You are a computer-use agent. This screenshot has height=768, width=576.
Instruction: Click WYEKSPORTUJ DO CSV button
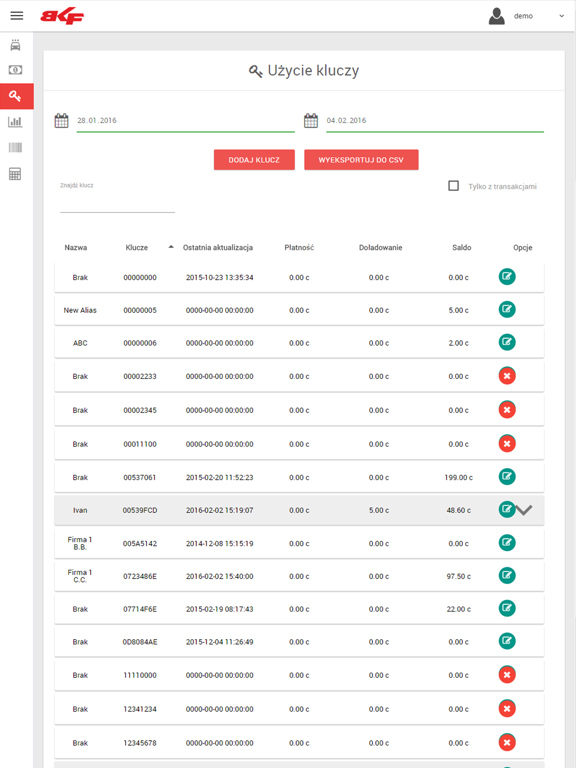(361, 160)
